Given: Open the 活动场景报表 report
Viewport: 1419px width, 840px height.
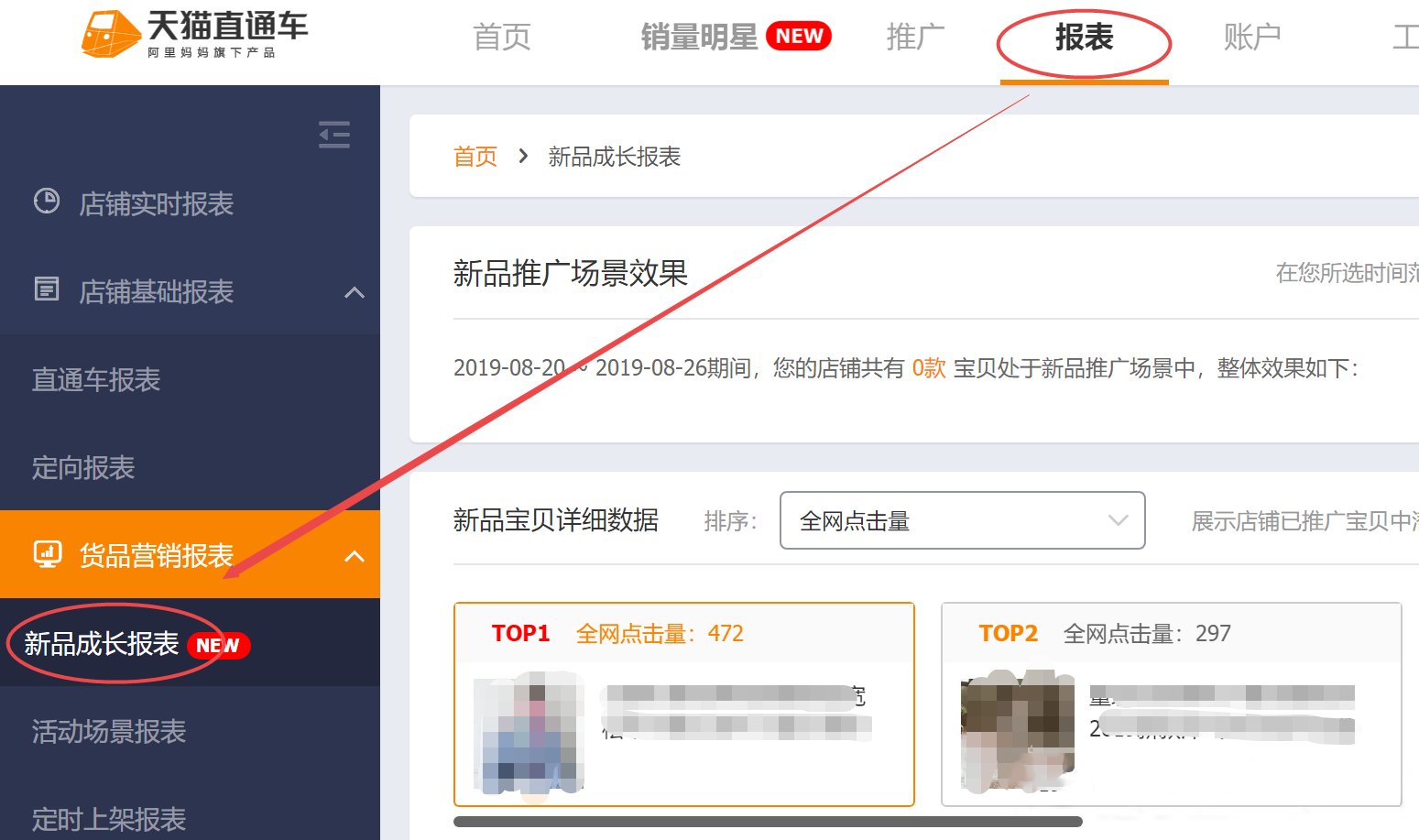Looking at the screenshot, I should tap(107, 732).
